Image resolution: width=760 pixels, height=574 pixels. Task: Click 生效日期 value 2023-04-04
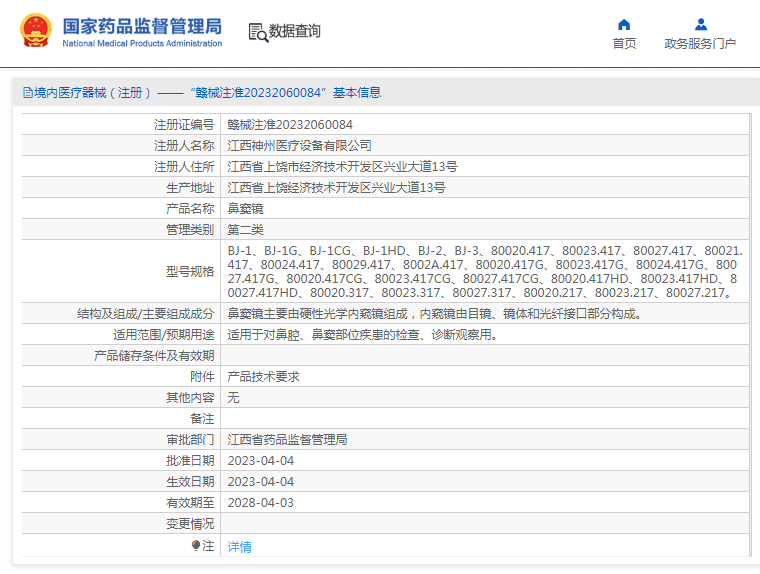[x=261, y=481]
